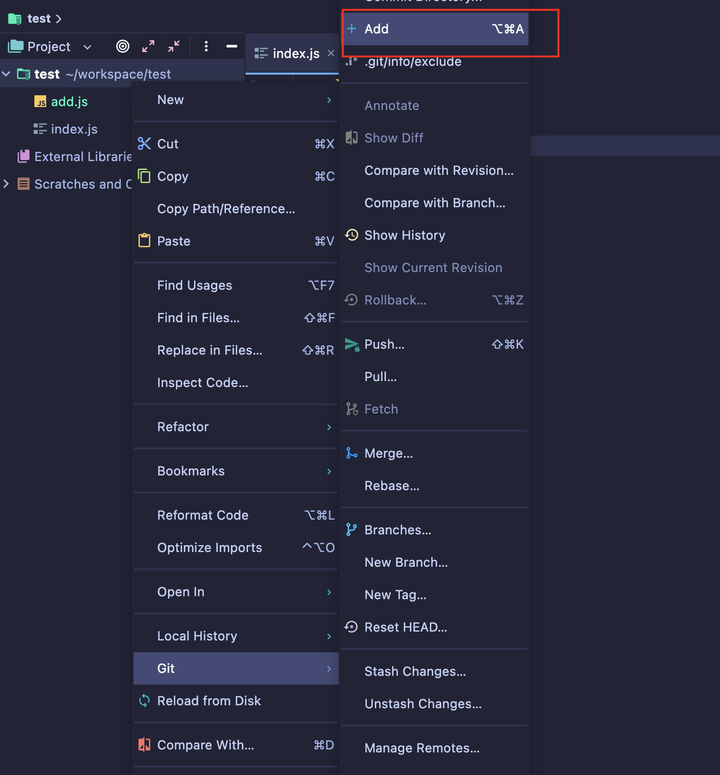Select index.js in the project tree

74,129
